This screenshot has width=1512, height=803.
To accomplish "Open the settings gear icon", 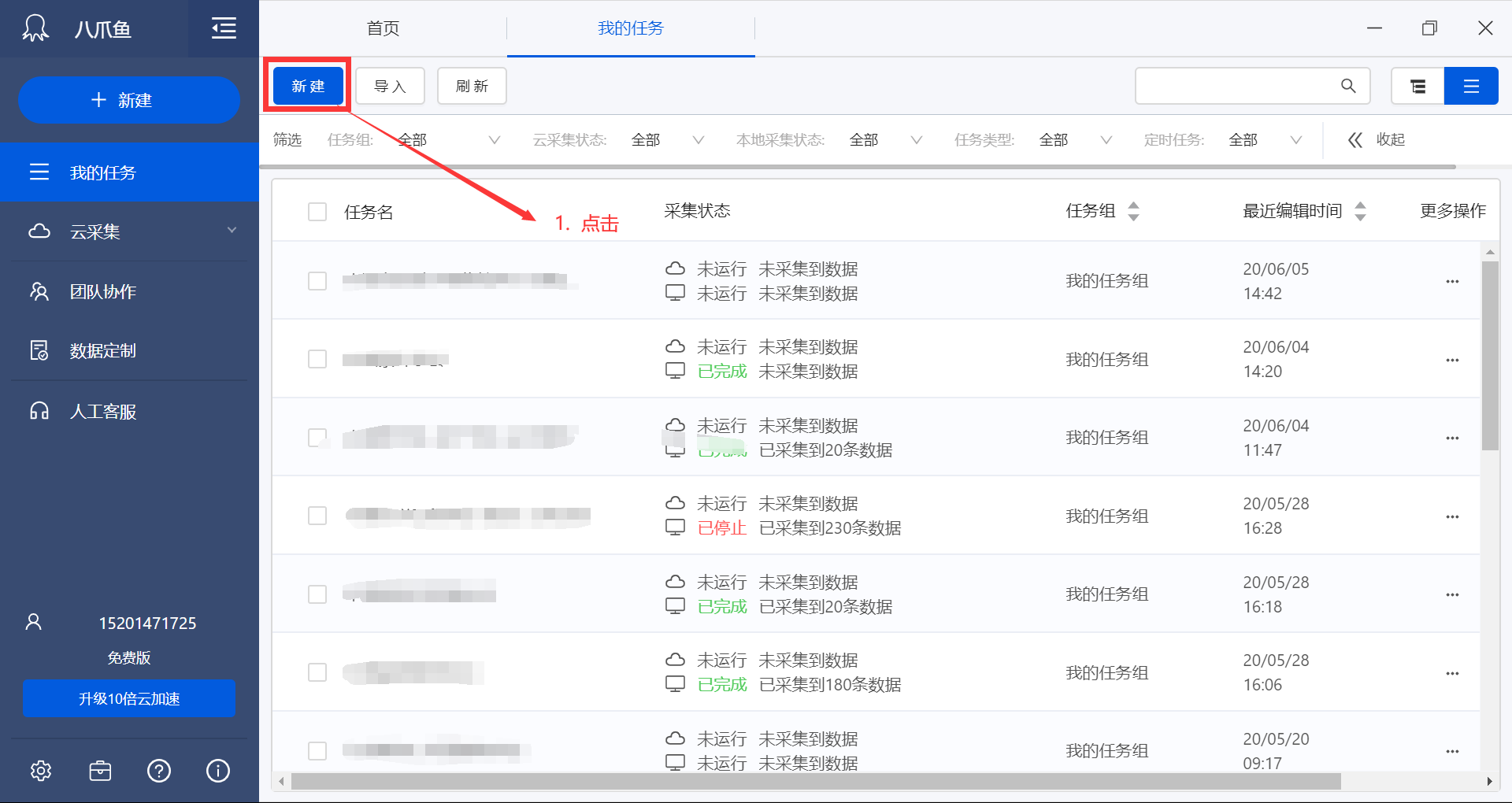I will pos(41,771).
